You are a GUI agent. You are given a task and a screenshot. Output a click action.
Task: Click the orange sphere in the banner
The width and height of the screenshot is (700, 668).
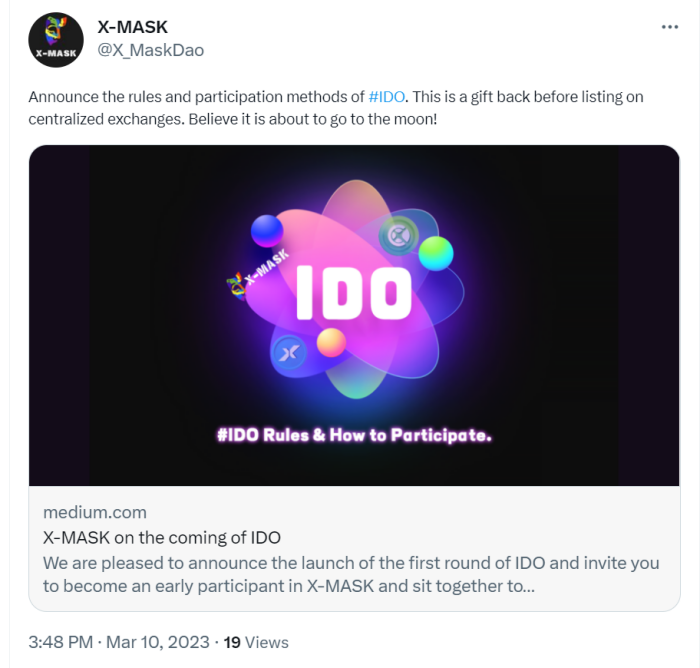(331, 343)
